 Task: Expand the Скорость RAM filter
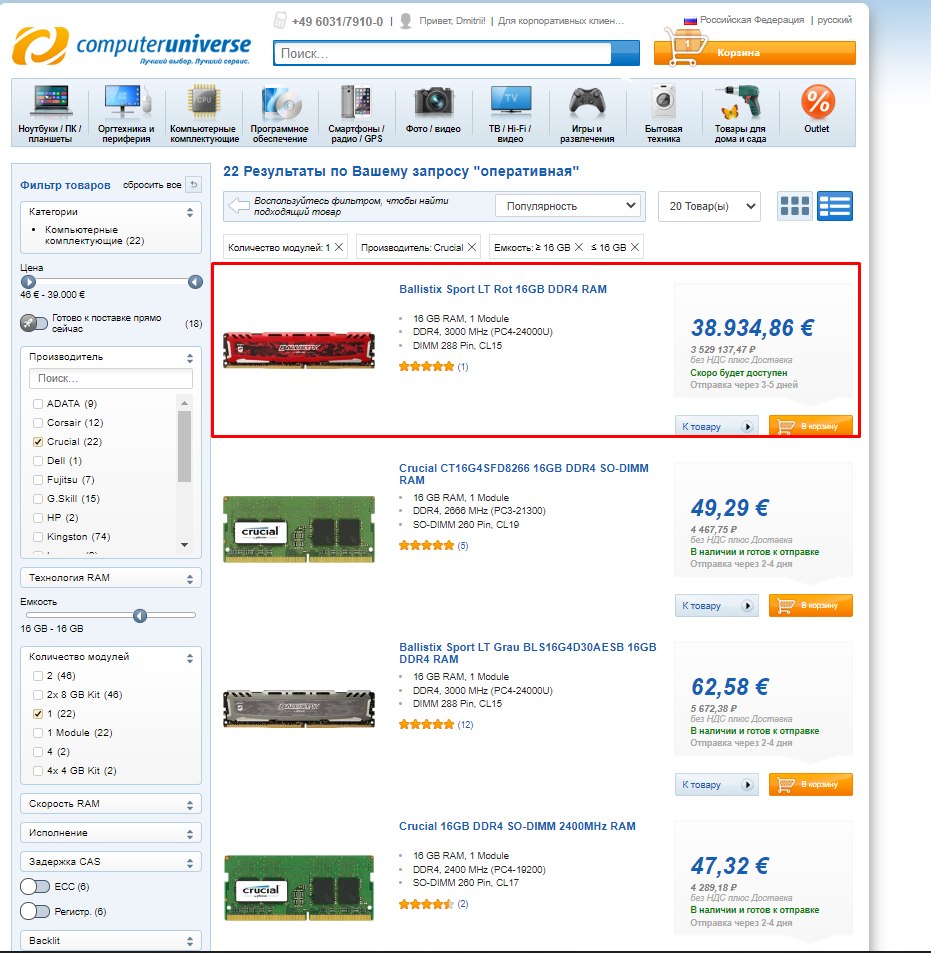pyautogui.click(x=111, y=803)
